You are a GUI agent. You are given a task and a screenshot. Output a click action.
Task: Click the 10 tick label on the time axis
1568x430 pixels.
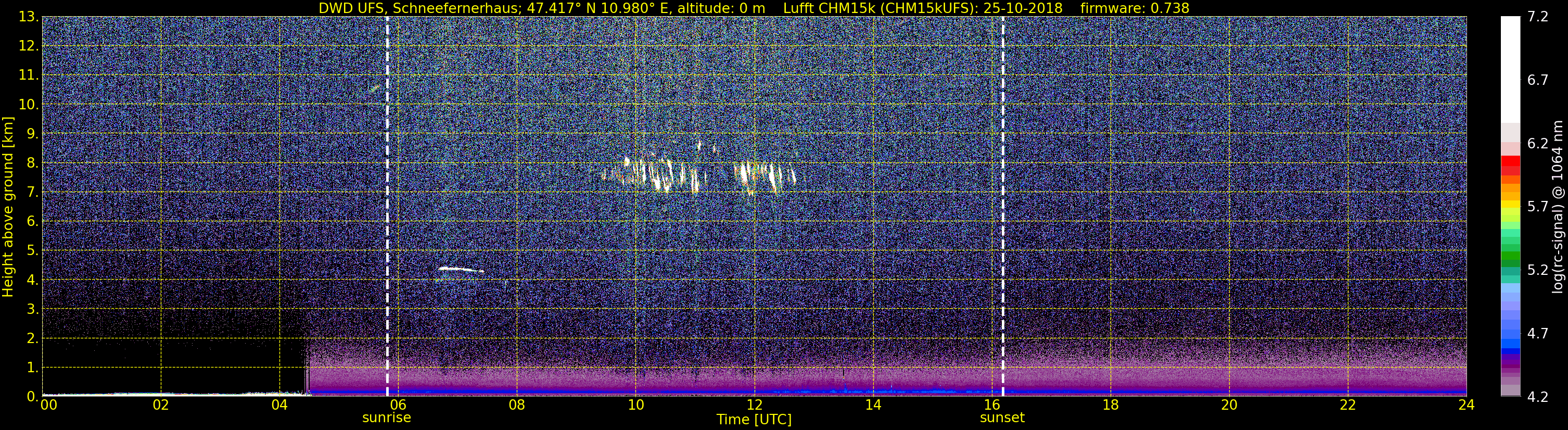click(x=635, y=406)
